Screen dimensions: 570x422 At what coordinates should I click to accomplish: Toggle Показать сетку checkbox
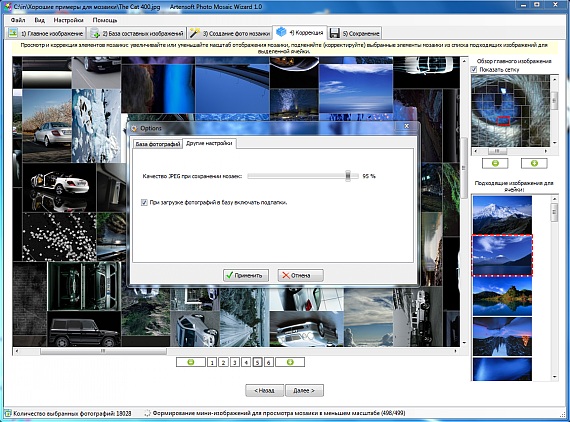click(x=474, y=69)
